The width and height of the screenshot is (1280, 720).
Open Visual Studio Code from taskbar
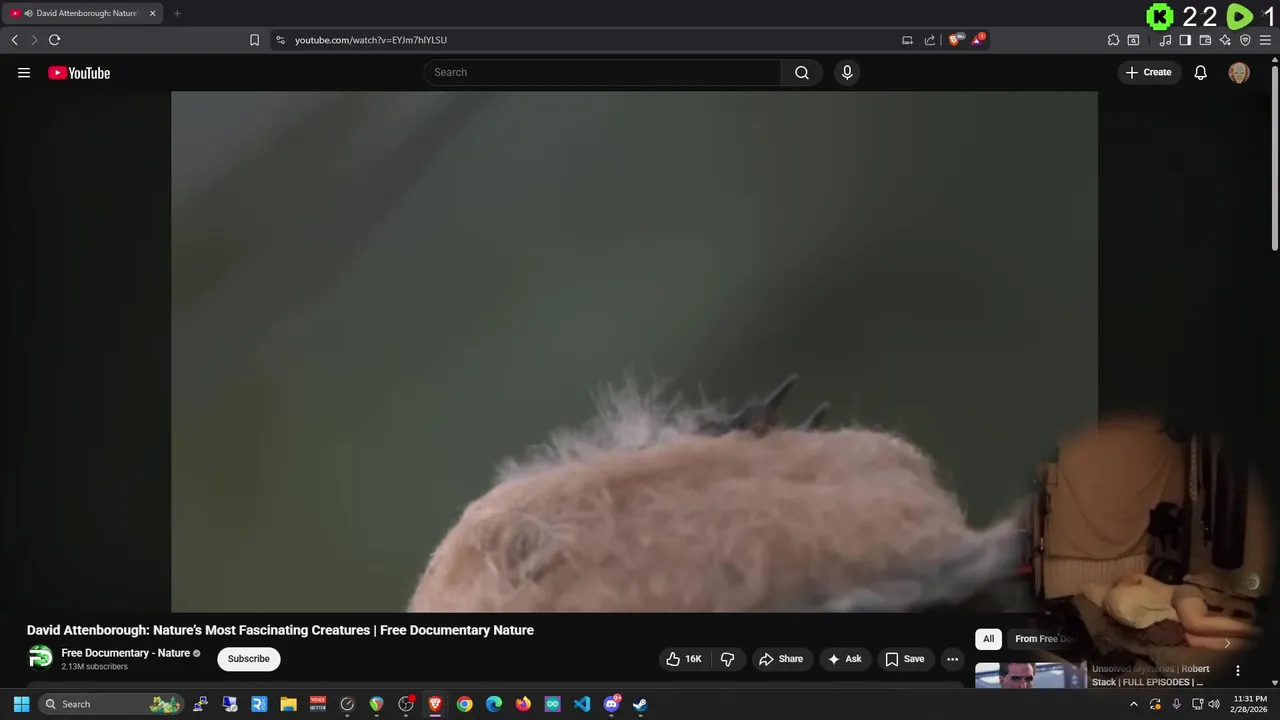pyautogui.click(x=582, y=704)
